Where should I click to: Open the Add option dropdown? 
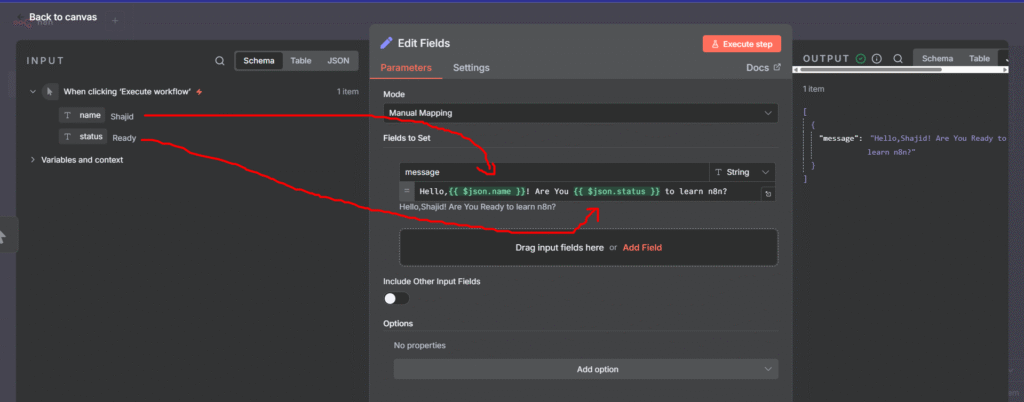coord(585,369)
